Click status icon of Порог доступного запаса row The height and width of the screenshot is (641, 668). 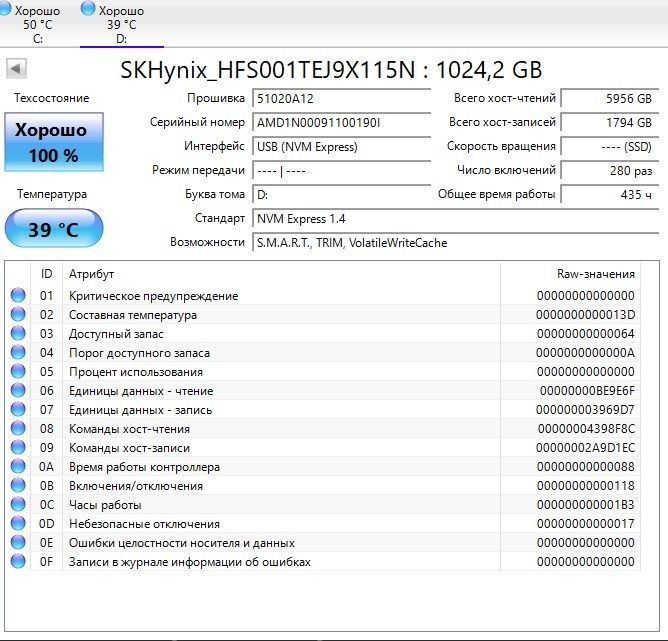click(x=18, y=352)
